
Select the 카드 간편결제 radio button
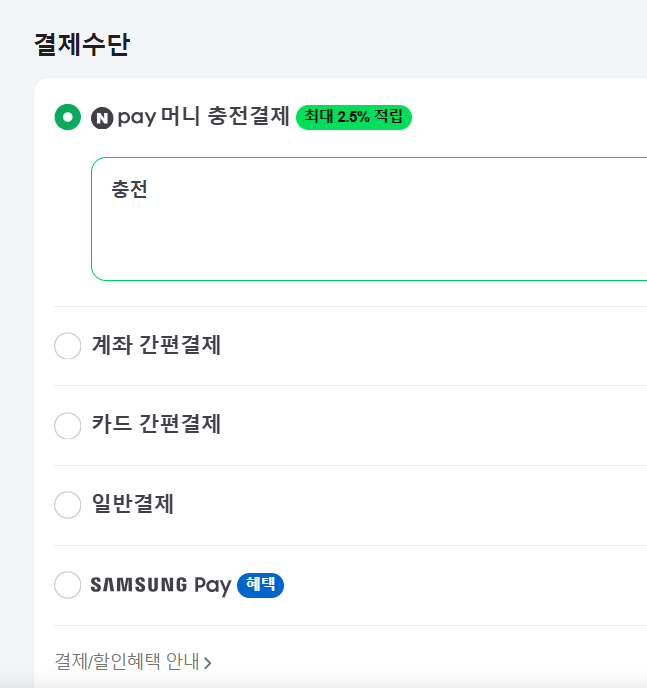pos(67,425)
